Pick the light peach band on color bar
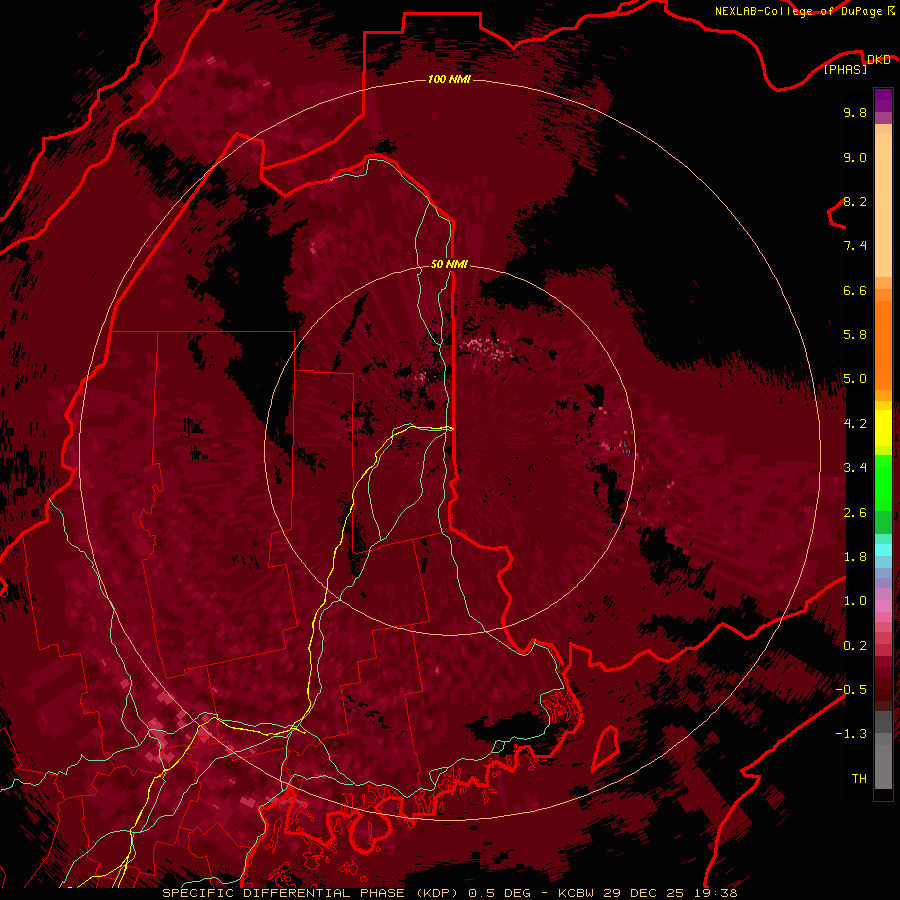The image size is (900, 900). coord(883,205)
